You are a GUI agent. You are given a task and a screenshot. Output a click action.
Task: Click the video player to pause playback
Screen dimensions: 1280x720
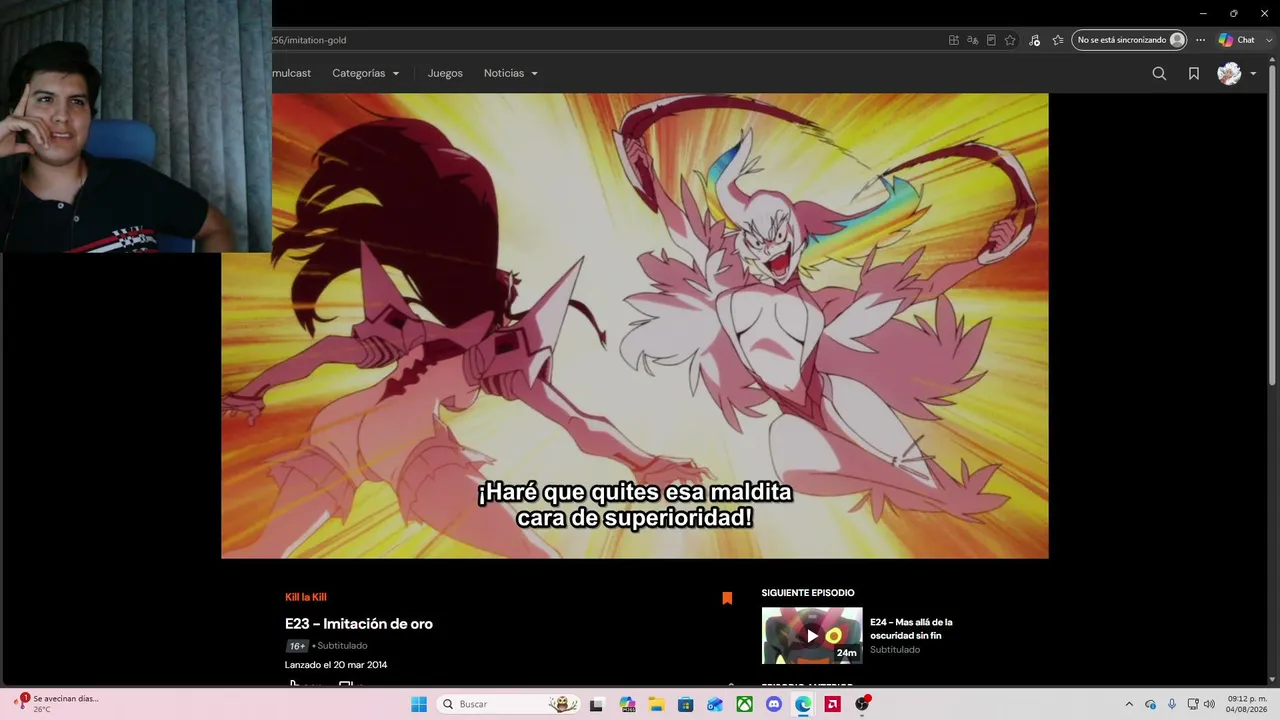point(635,326)
